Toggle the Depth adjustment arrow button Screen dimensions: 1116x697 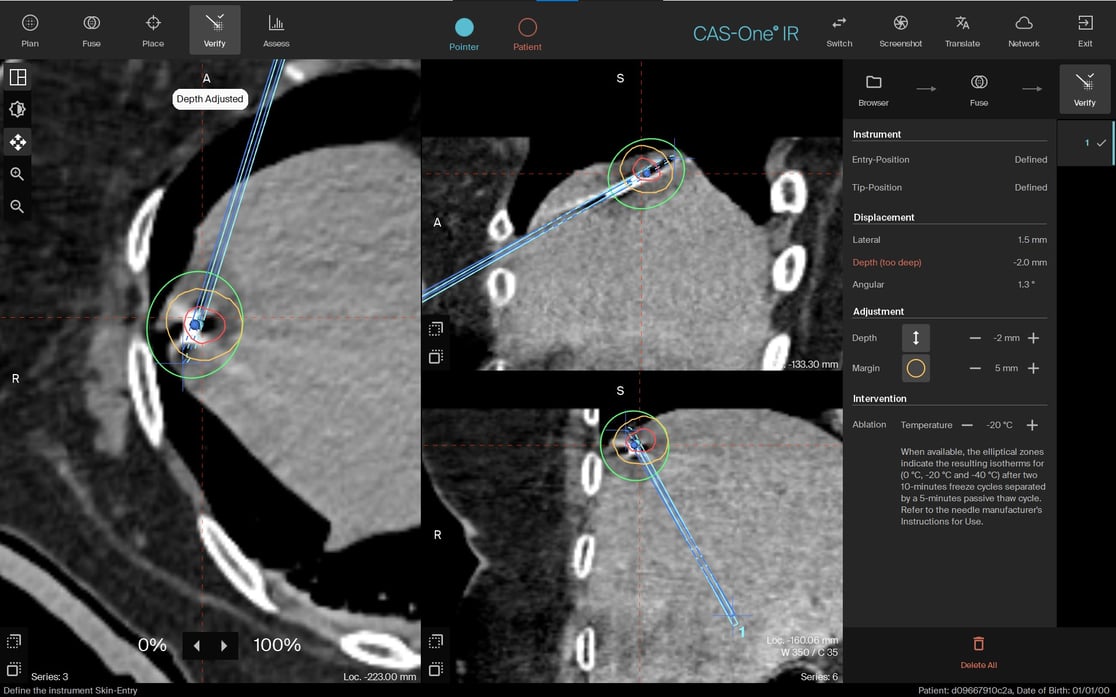click(915, 338)
